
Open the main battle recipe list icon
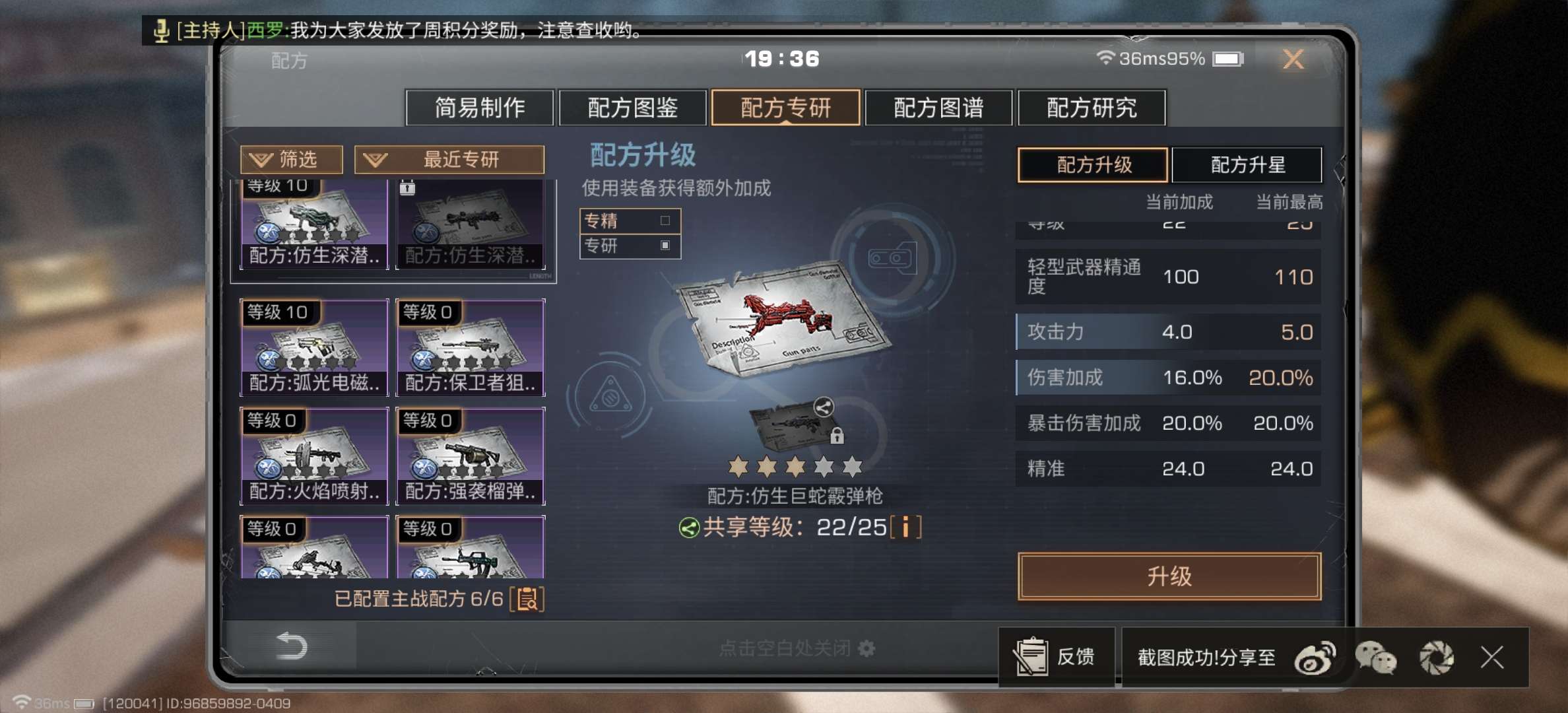527,599
